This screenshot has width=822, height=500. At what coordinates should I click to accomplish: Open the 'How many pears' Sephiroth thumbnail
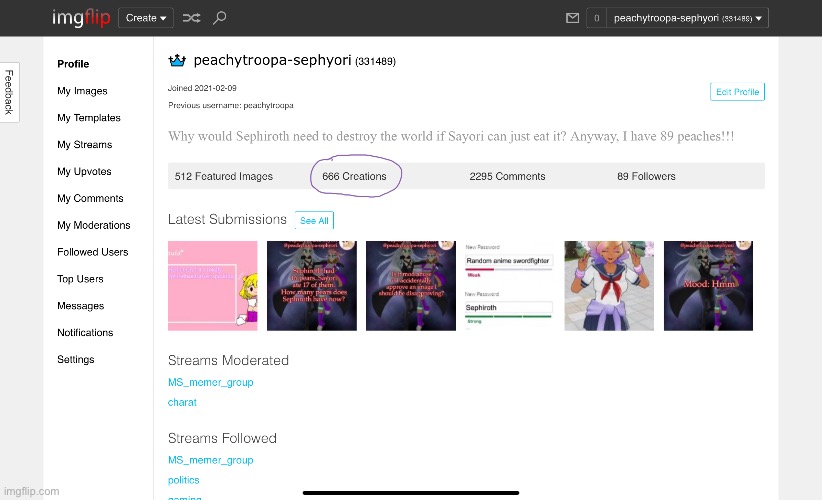(312, 286)
